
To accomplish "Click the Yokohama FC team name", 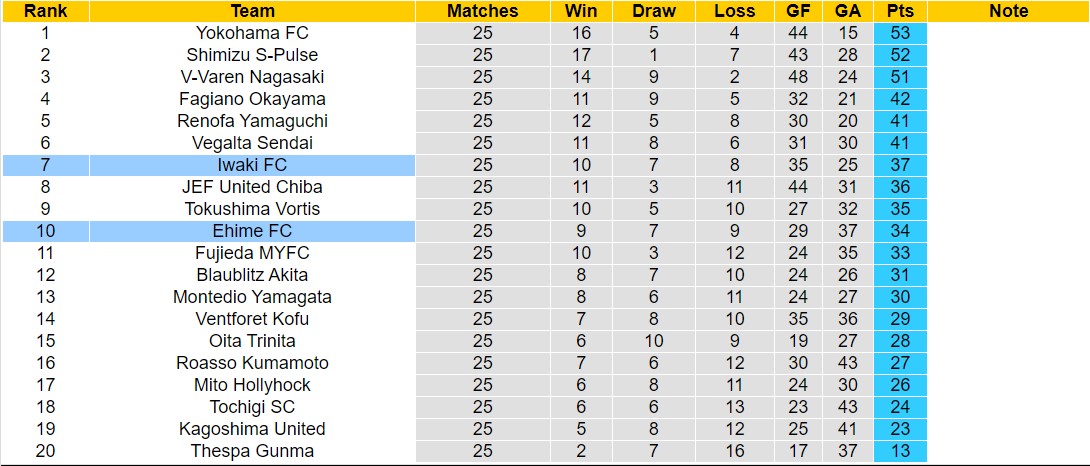I will click(x=252, y=33).
